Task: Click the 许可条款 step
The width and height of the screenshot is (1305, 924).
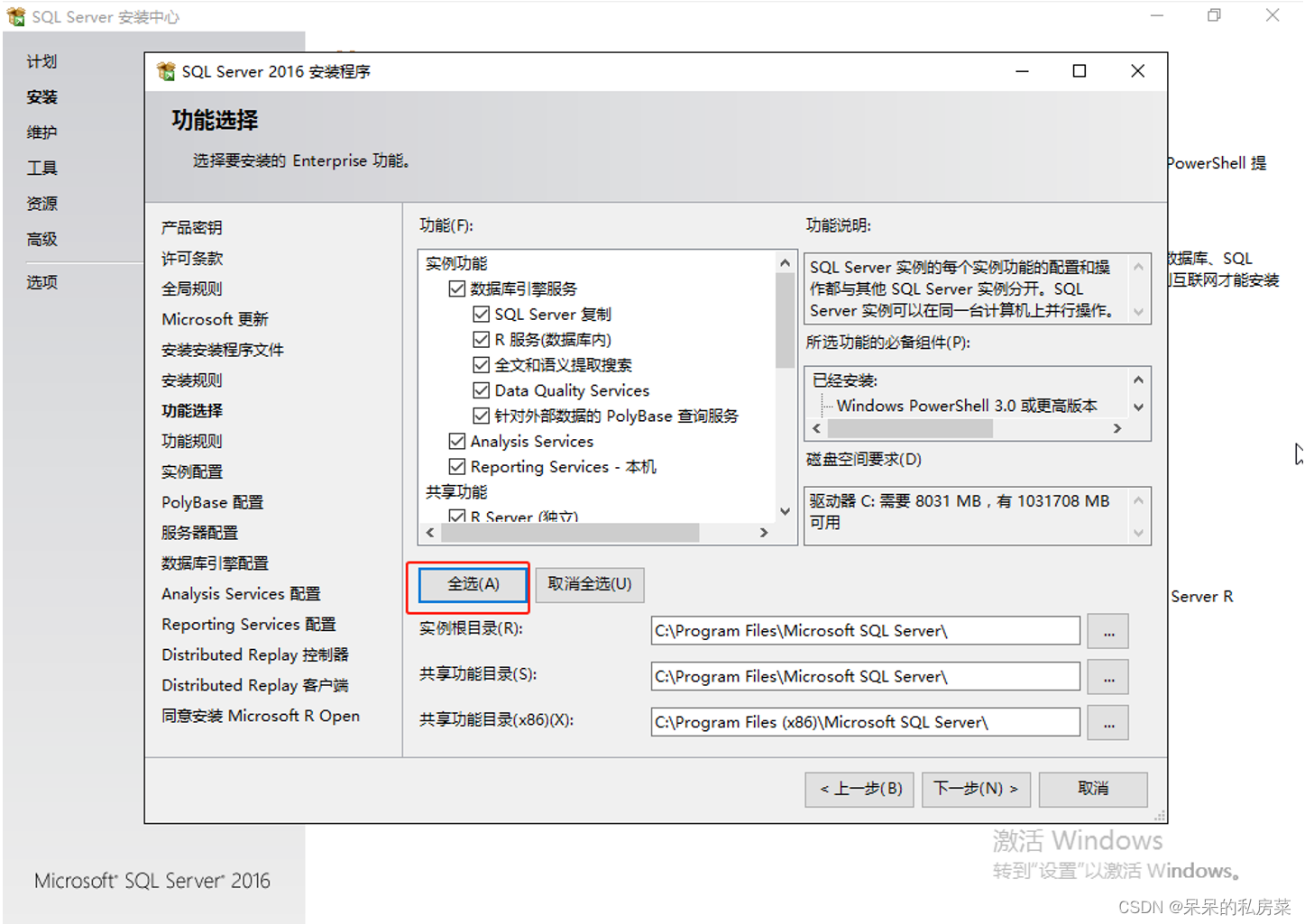Action: 192,259
